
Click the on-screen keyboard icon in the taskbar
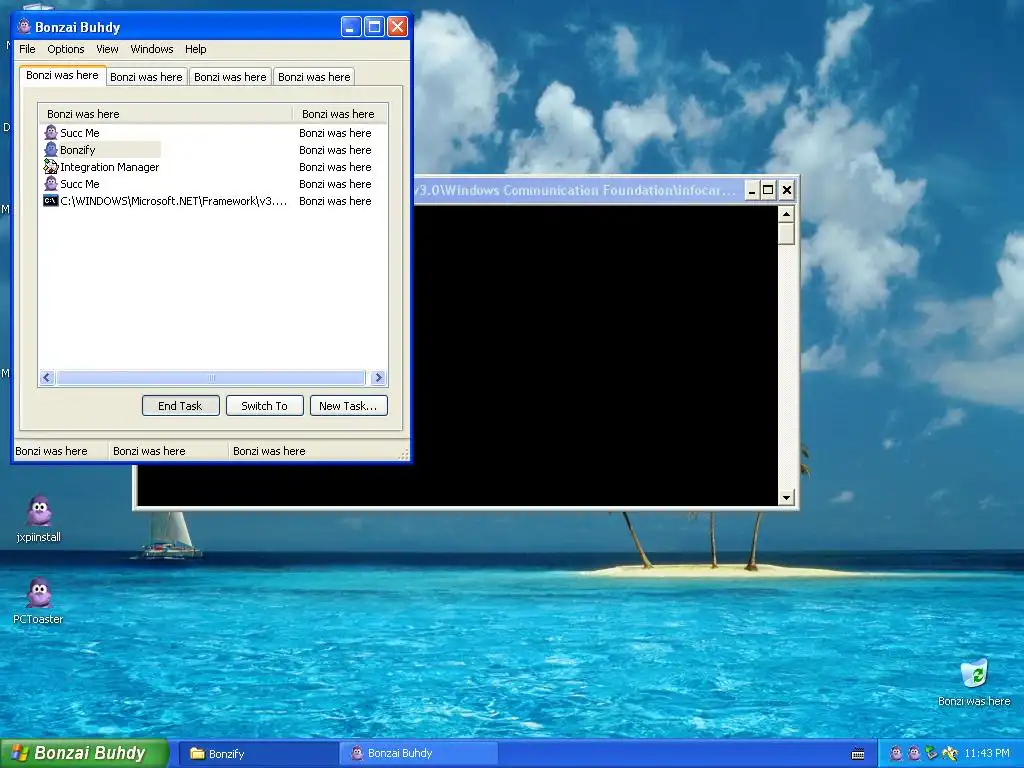point(858,754)
